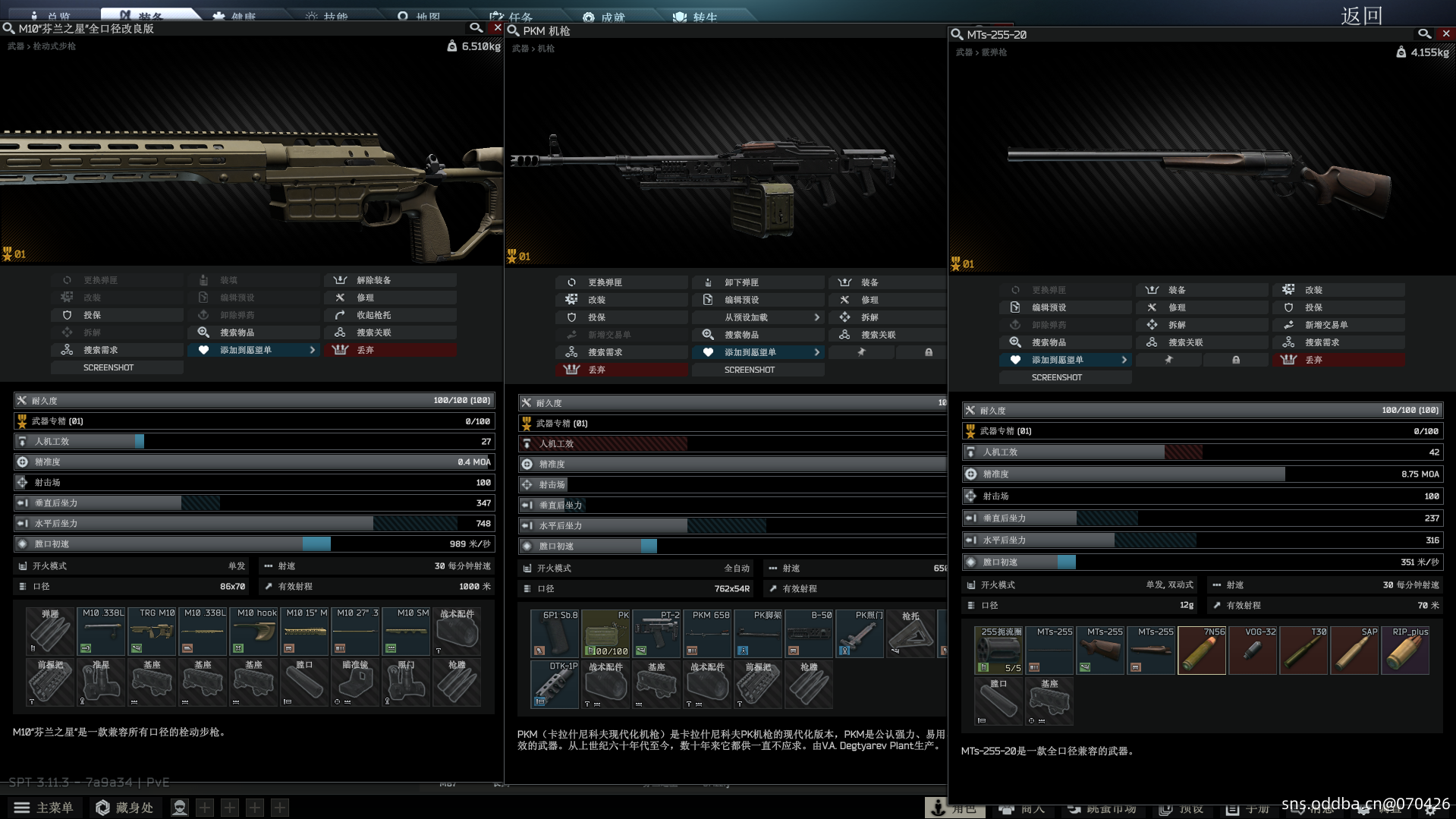
Task: Click the search magnifier in M10 window header
Action: pyautogui.click(x=476, y=28)
